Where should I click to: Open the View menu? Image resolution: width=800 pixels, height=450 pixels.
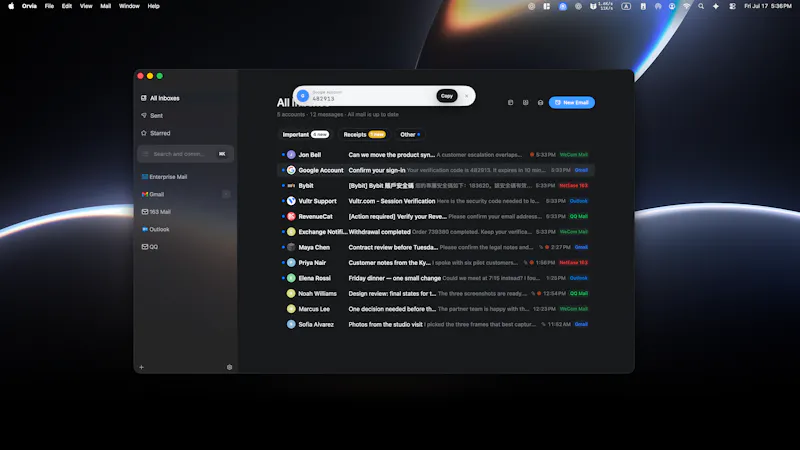coord(86,6)
